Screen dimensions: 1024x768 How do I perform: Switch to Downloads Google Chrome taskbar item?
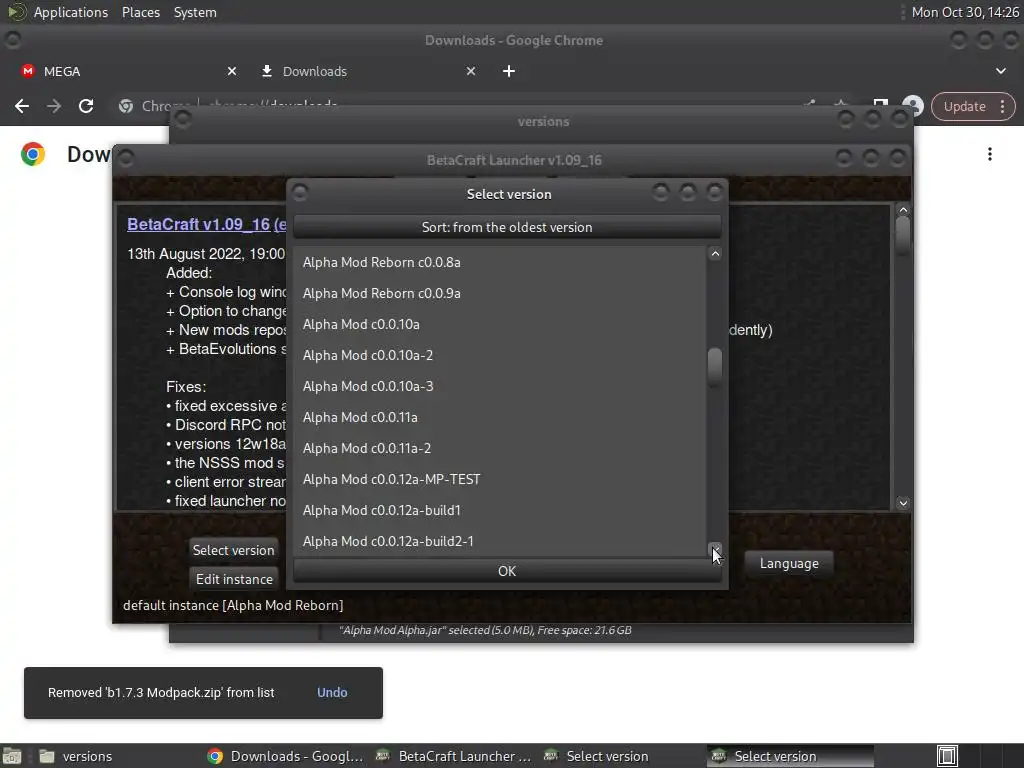pos(285,756)
